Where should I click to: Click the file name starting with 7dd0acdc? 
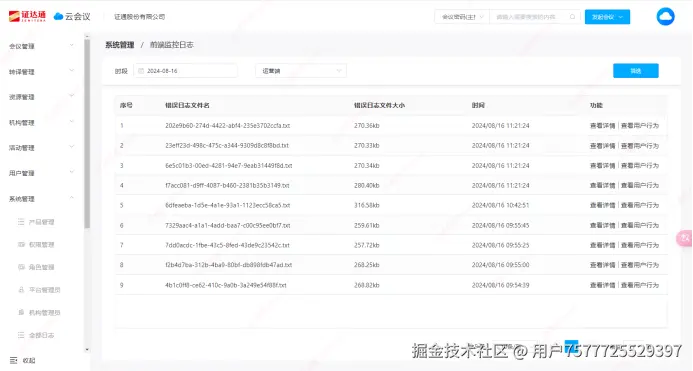[x=227, y=245]
